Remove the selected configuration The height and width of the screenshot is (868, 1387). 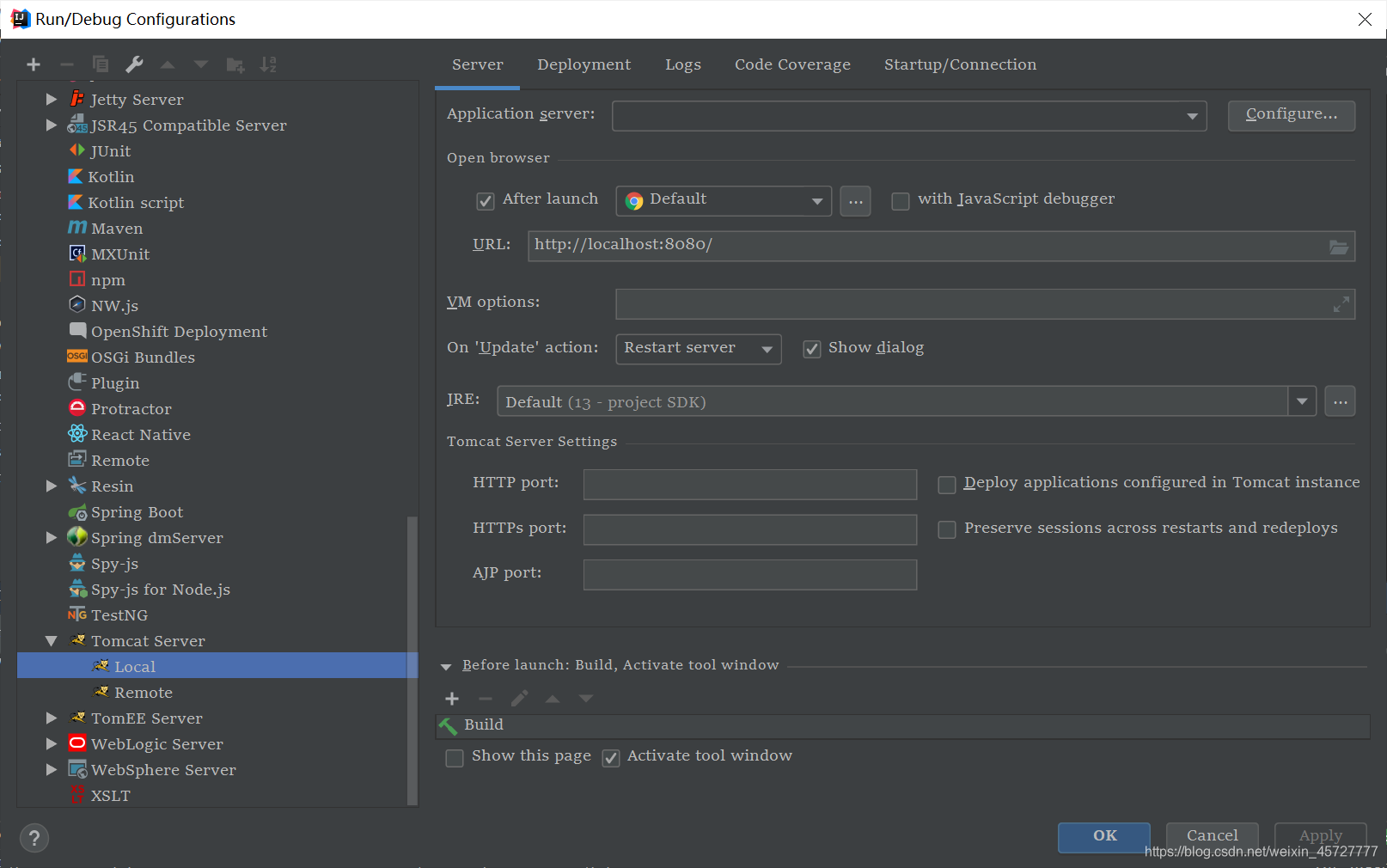66,64
